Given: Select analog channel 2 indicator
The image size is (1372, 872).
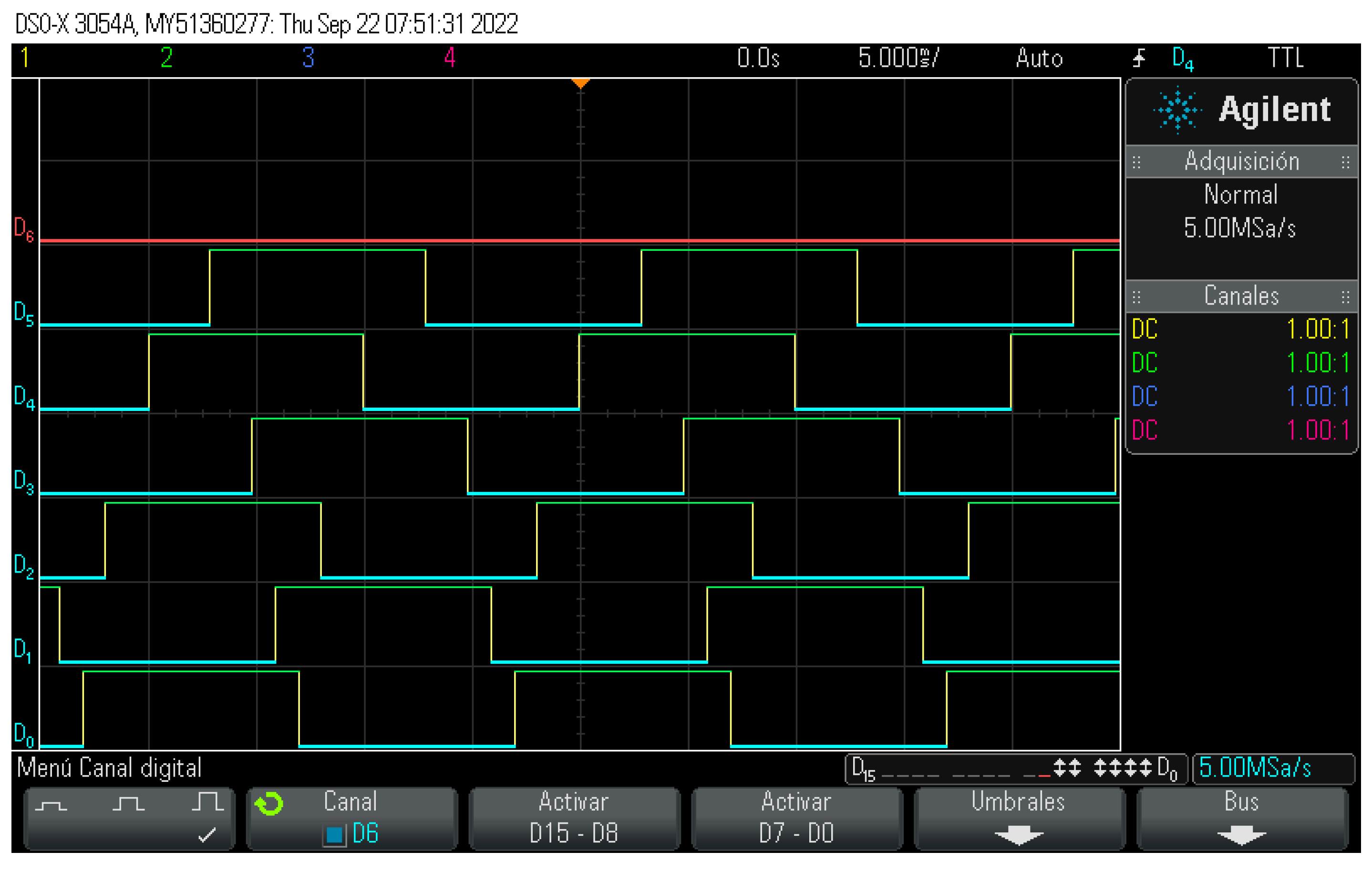Looking at the screenshot, I should point(166,58).
